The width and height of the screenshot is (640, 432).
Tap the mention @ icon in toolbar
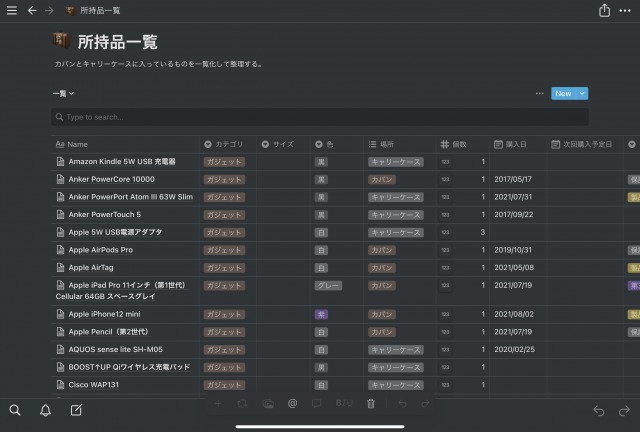coord(292,403)
